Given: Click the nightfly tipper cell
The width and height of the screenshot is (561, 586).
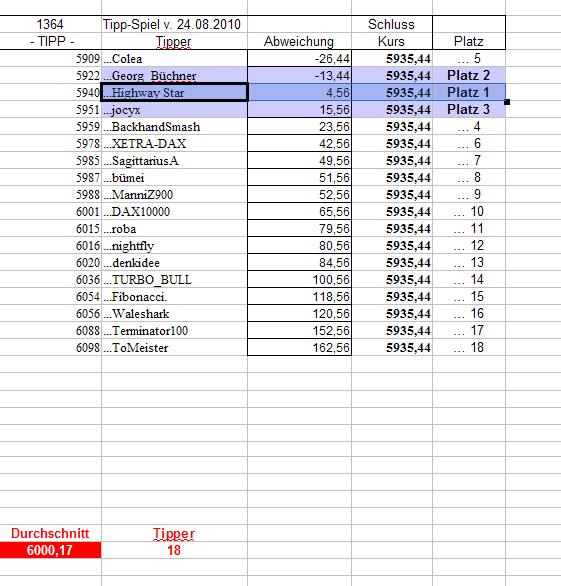Looking at the screenshot, I should point(174,246).
